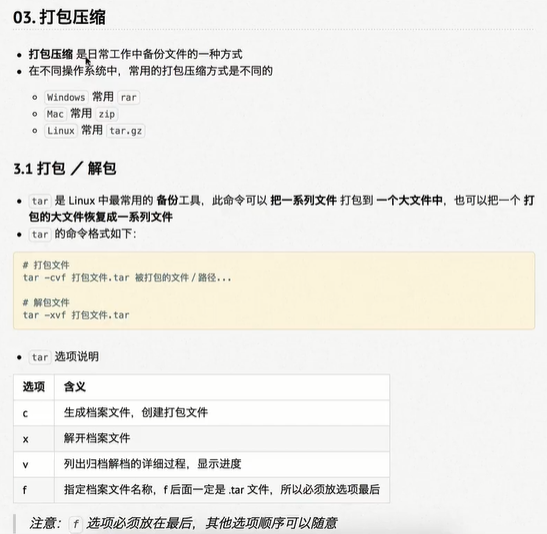Select the 'rar' inline code tag
Viewport: 547px width, 534px height.
click(x=128, y=97)
